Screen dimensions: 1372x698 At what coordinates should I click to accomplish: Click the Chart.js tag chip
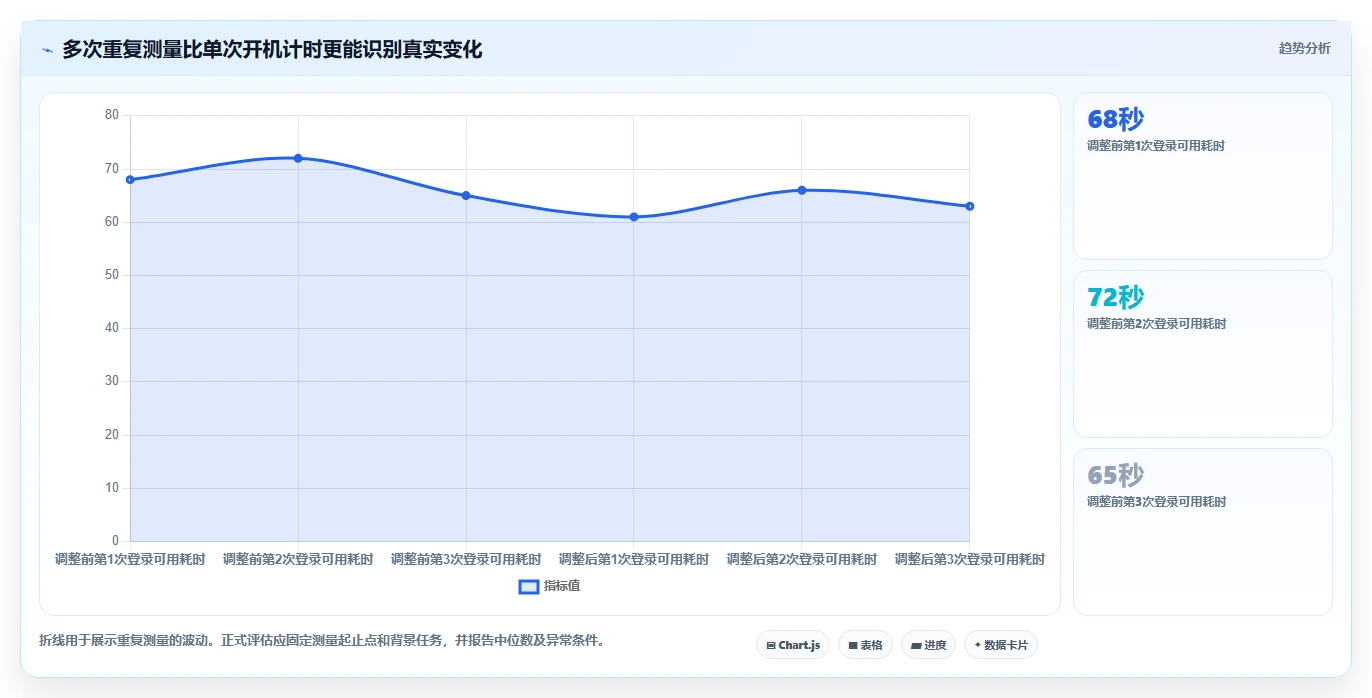point(793,645)
